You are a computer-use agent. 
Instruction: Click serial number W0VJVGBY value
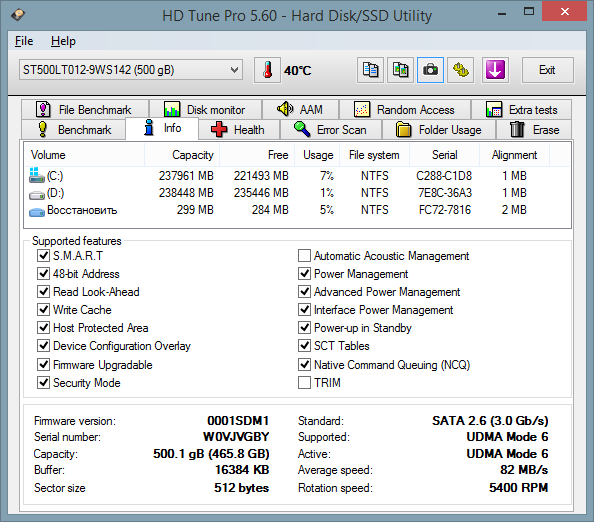[236, 437]
